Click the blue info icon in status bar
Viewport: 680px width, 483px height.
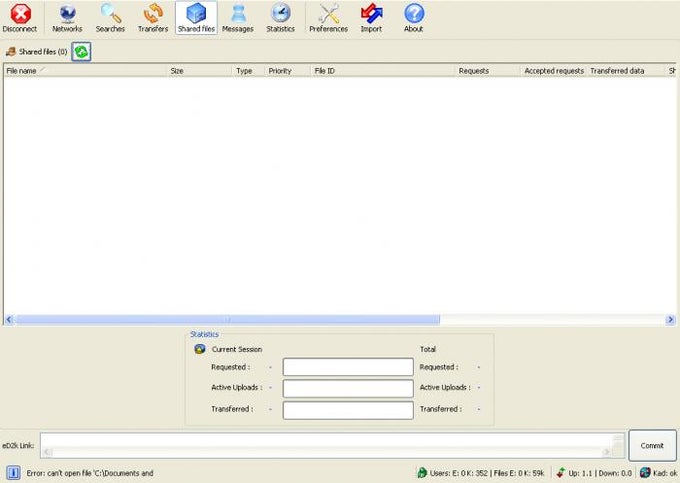pos(13,473)
